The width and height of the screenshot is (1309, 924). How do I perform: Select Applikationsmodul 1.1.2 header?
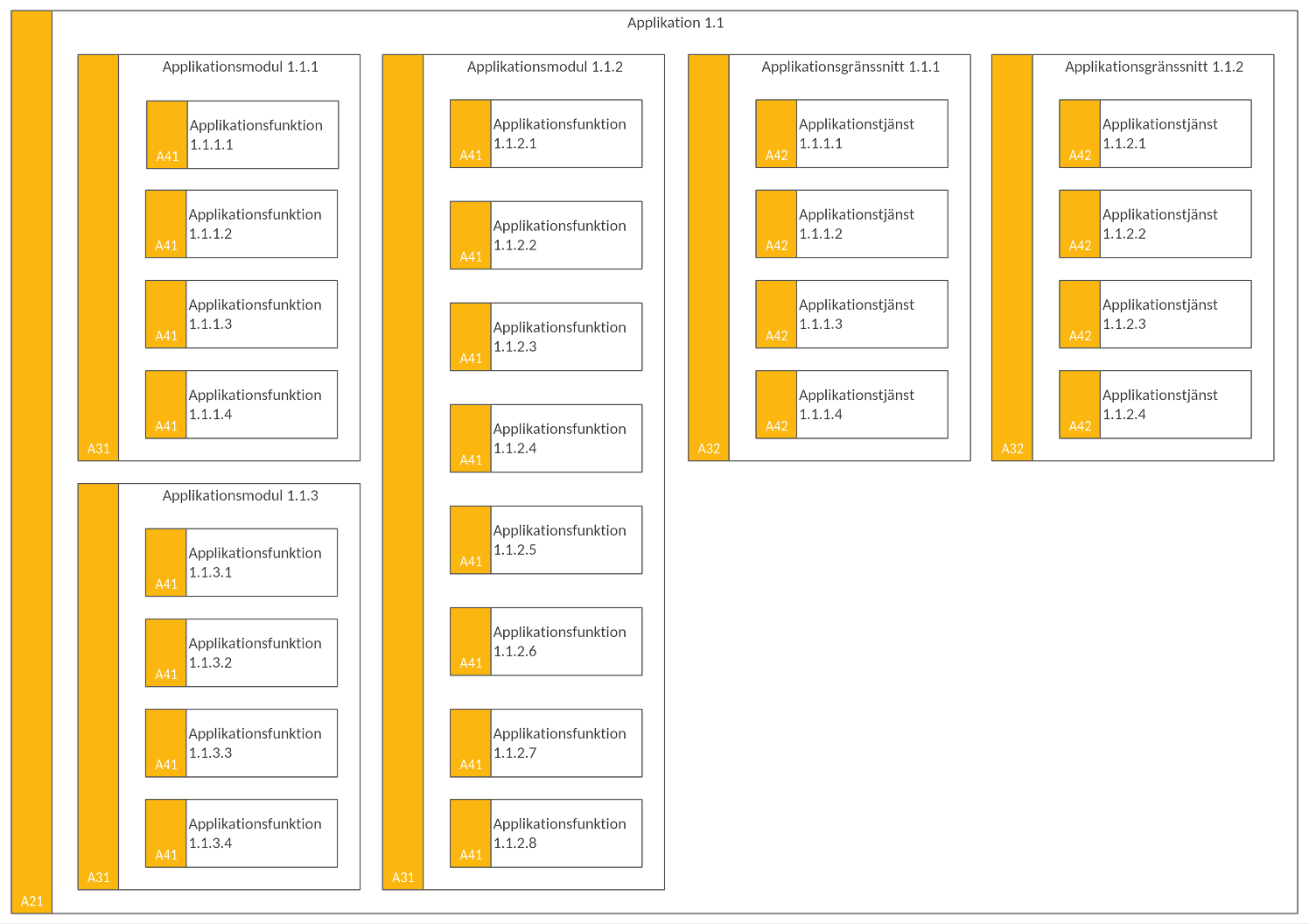tap(544, 66)
